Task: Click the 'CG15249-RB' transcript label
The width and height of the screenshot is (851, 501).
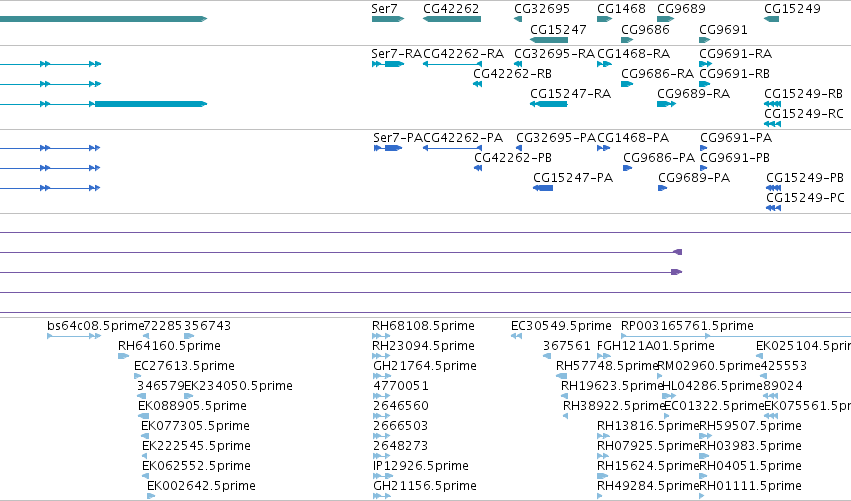Action: tap(804, 94)
